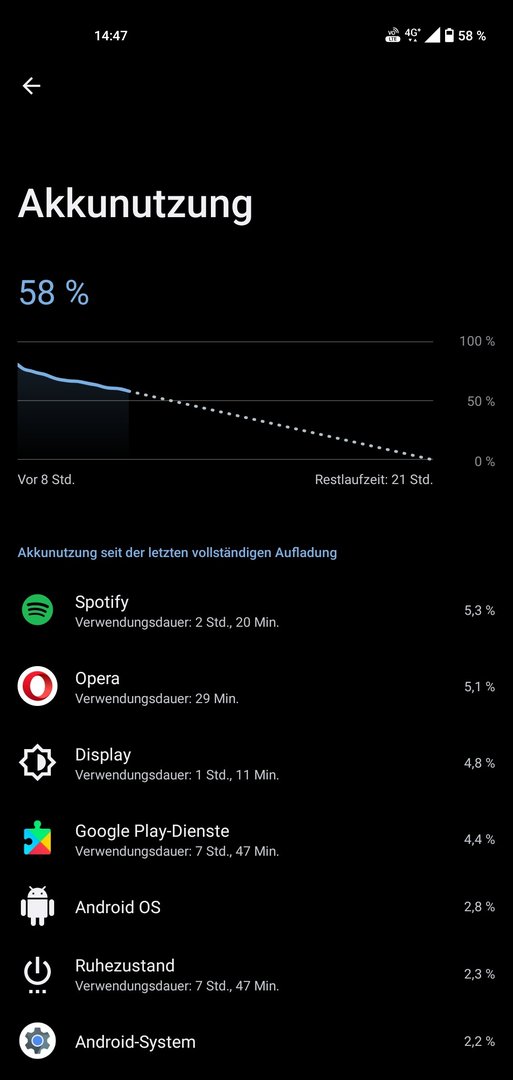Tap the Google Play-Dienste puzzle icon
This screenshot has height=1080, width=513.
click(37, 839)
